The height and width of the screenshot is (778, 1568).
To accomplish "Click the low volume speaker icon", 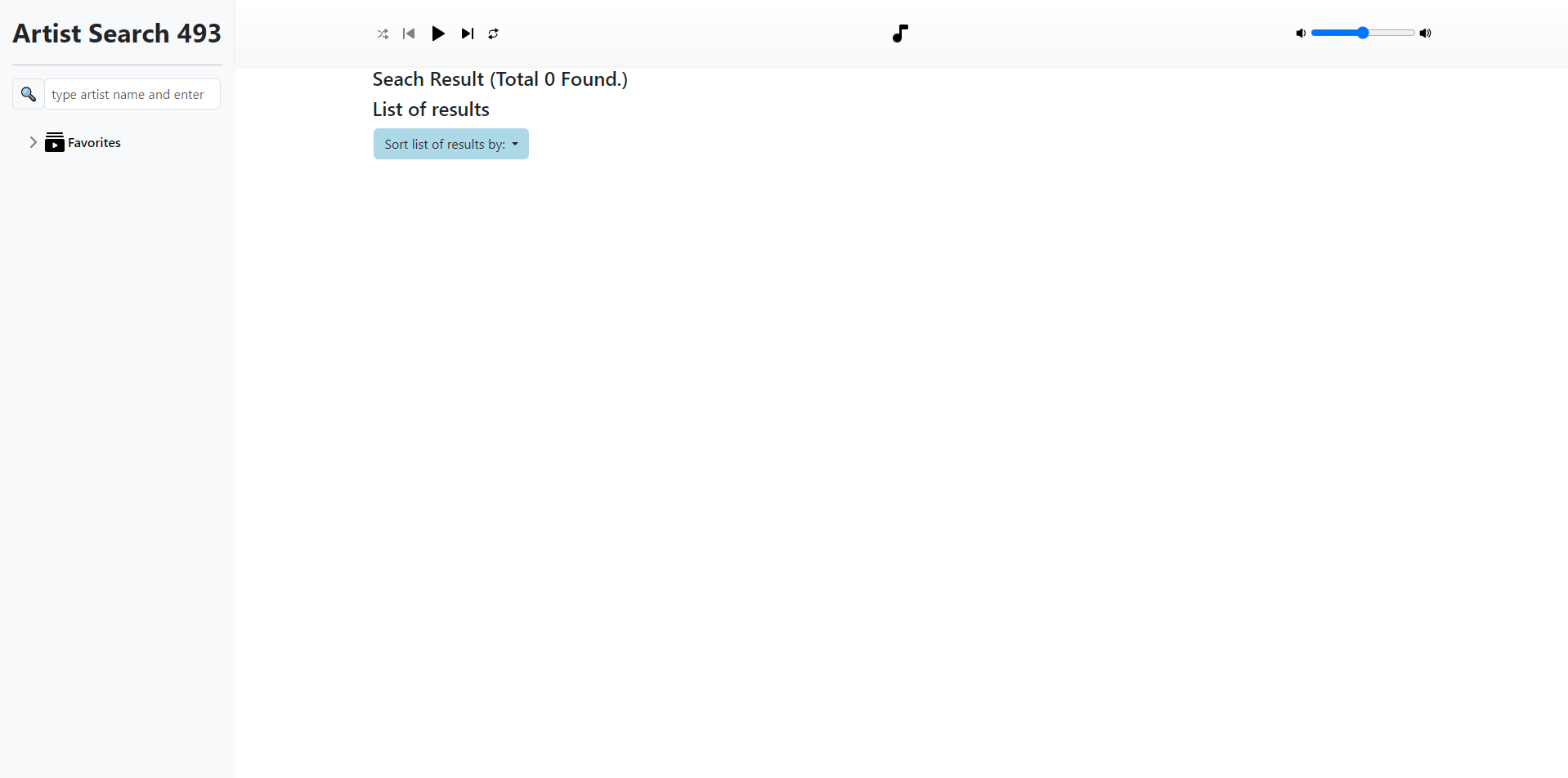I will tap(1301, 33).
